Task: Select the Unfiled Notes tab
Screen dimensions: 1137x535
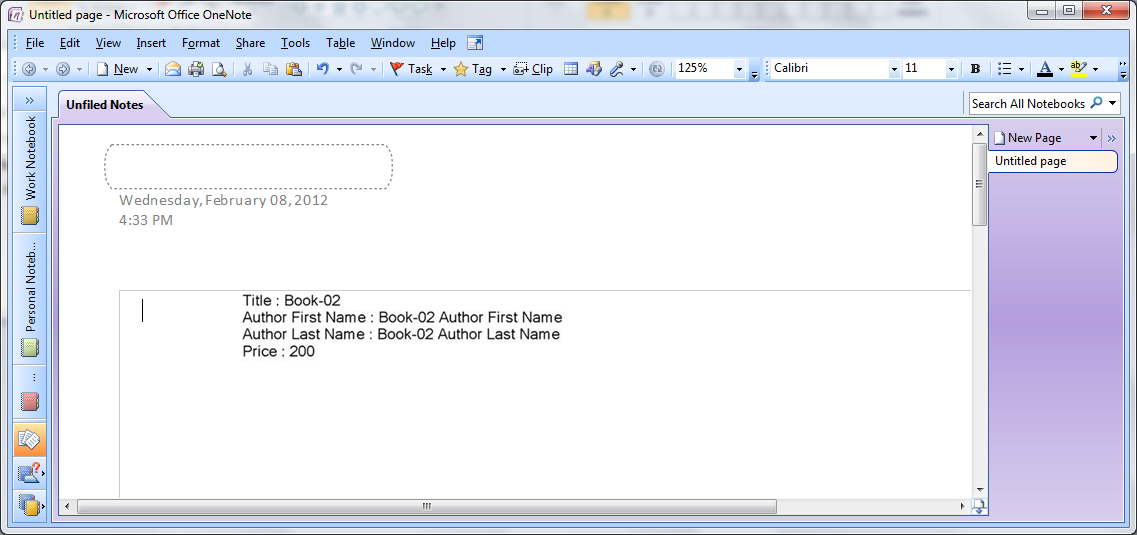Action: pyautogui.click(x=105, y=105)
